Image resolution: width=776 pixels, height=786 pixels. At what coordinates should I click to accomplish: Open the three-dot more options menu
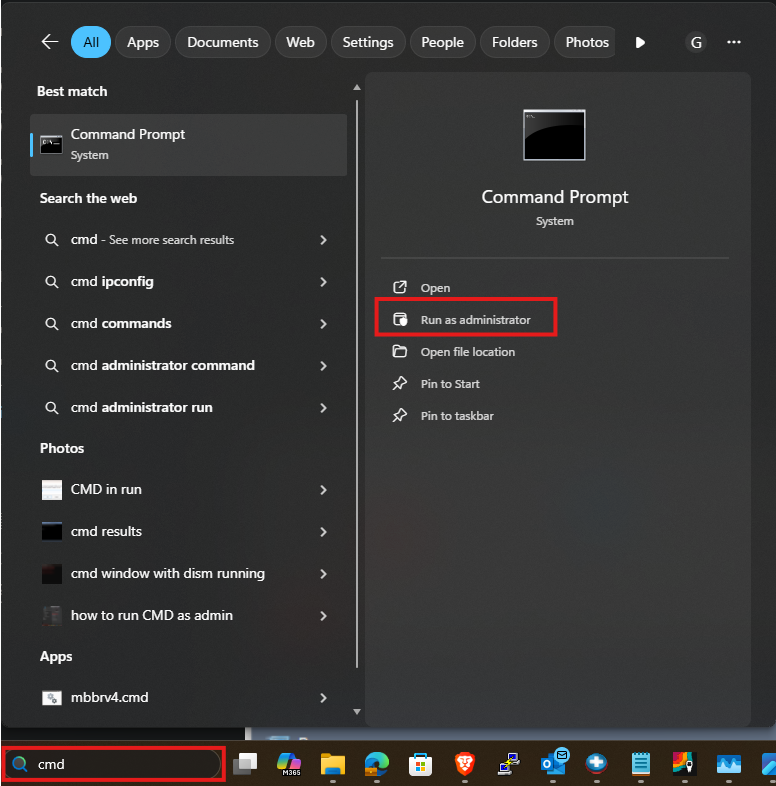click(x=733, y=42)
